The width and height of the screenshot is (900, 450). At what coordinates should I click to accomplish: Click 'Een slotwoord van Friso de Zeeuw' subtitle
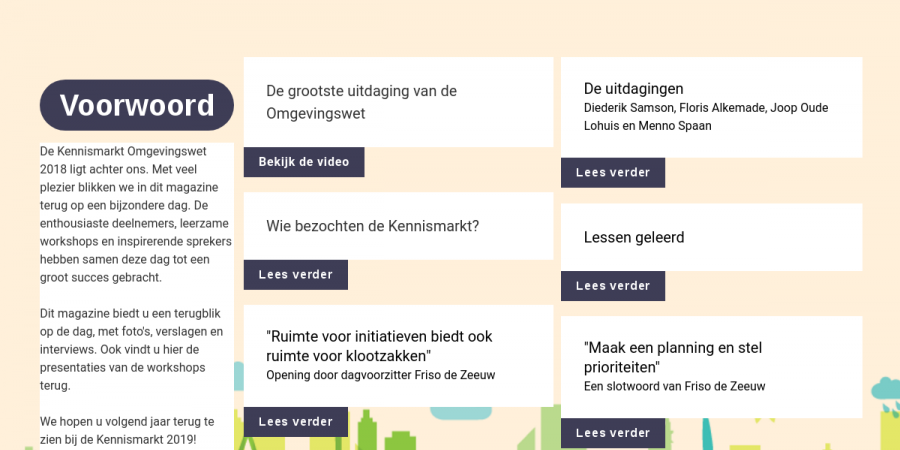[674, 386]
